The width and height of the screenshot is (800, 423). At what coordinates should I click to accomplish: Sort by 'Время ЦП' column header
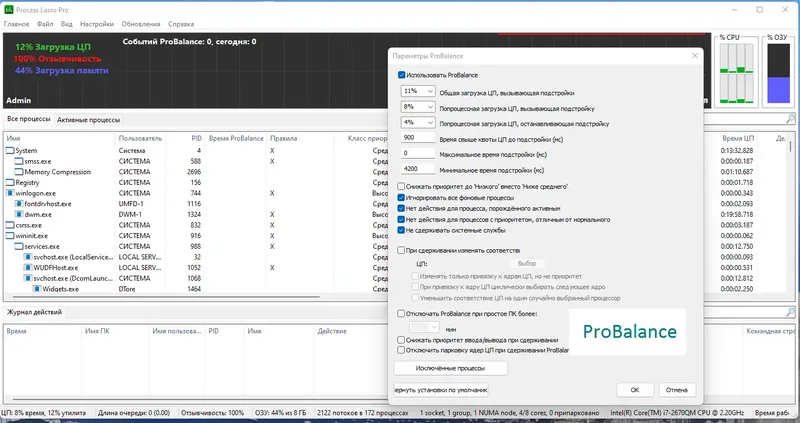738,138
